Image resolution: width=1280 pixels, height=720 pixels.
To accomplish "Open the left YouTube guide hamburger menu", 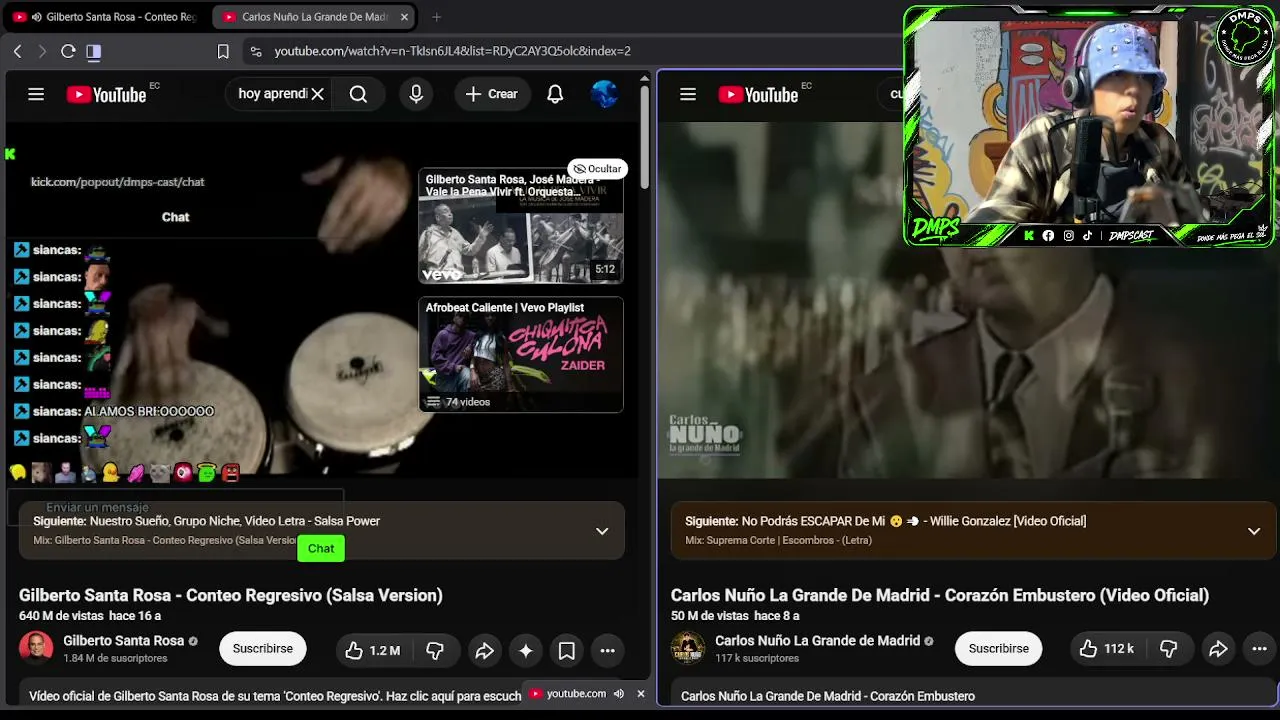I will pos(36,94).
